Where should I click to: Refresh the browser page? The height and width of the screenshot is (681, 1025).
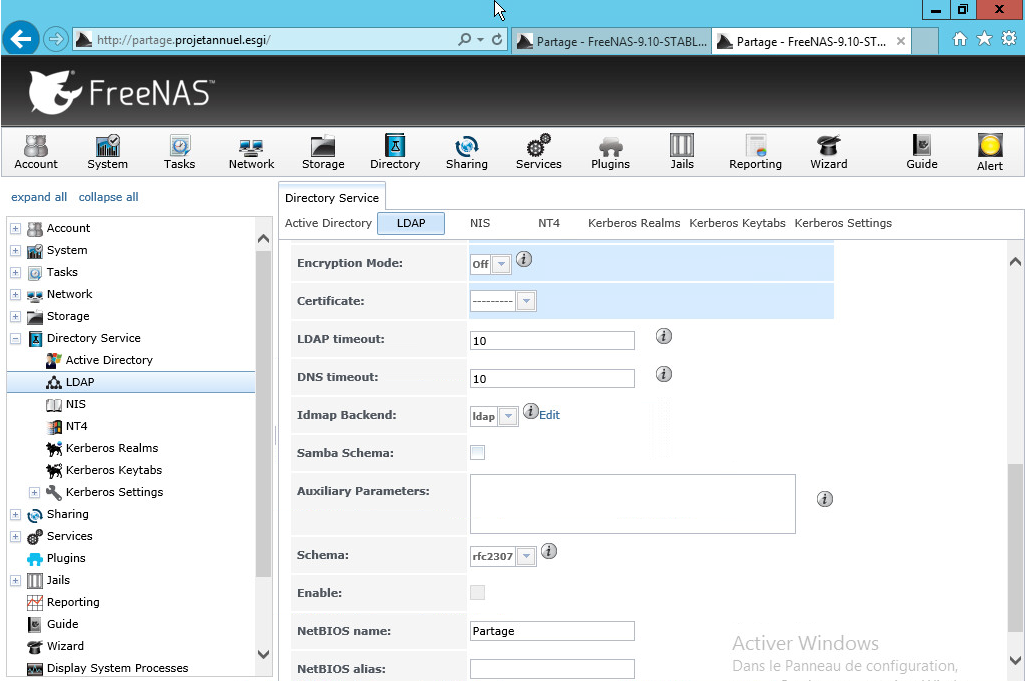click(x=497, y=39)
